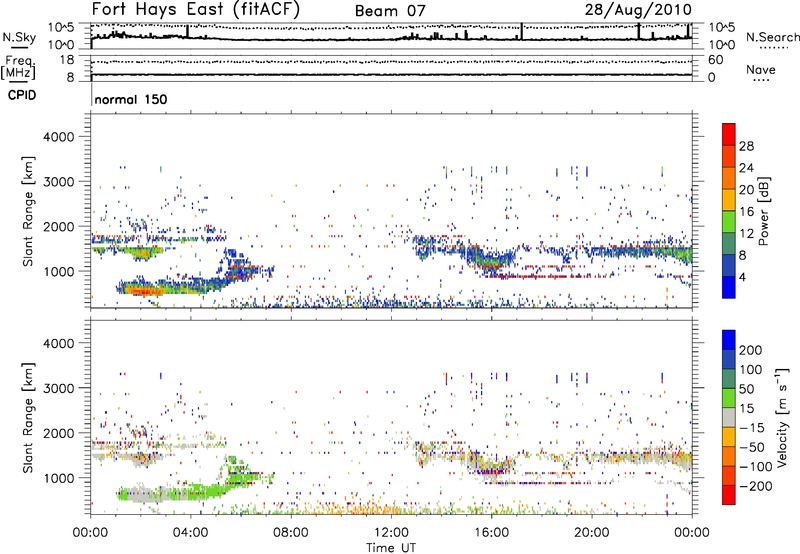This screenshot has height=554, width=800.
Task: Click the "08:00" time axis label
Action: 291,533
